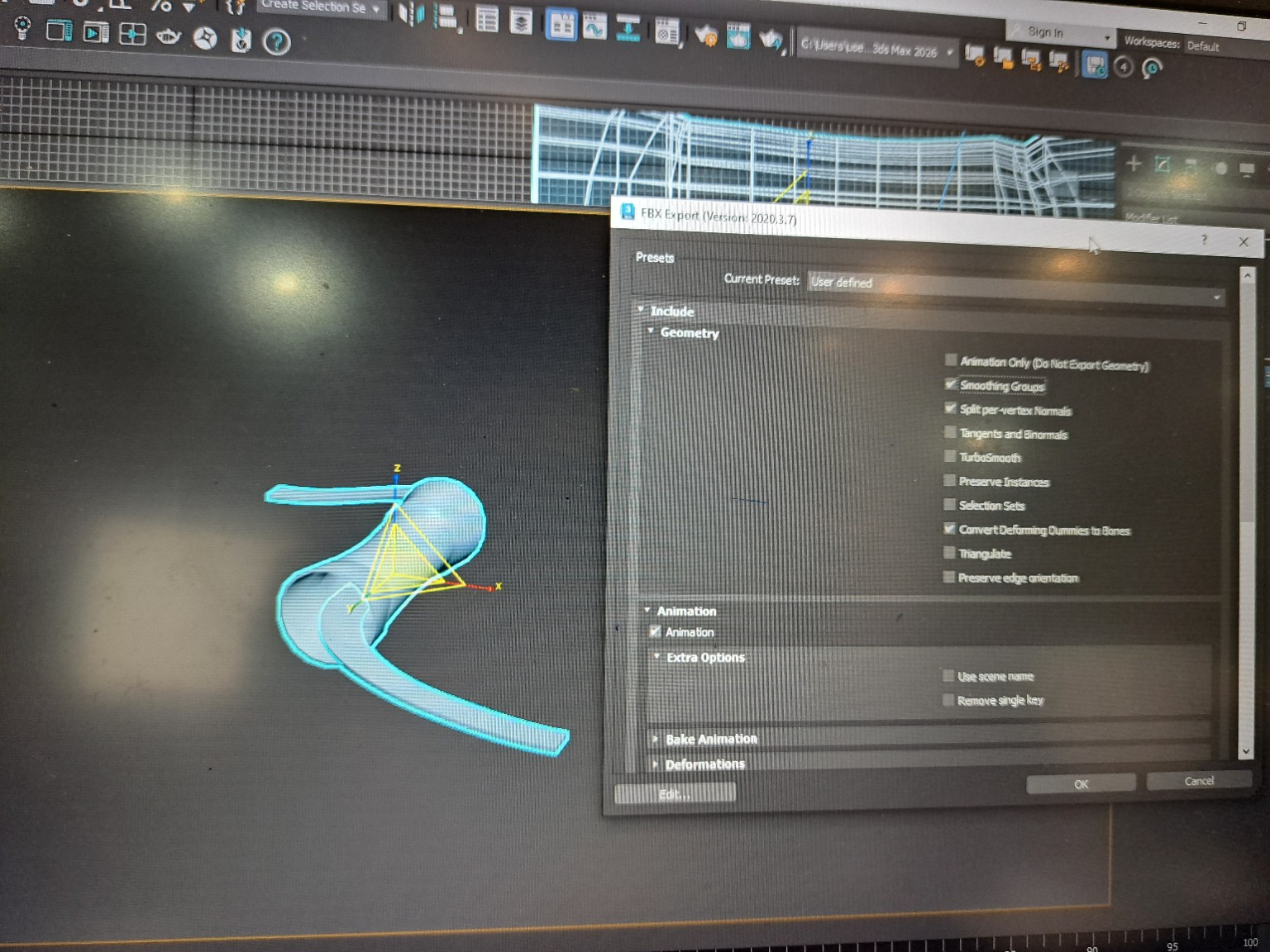Open the Render Setup teapot with gear icon
This screenshot has width=1270, height=952.
(706, 35)
